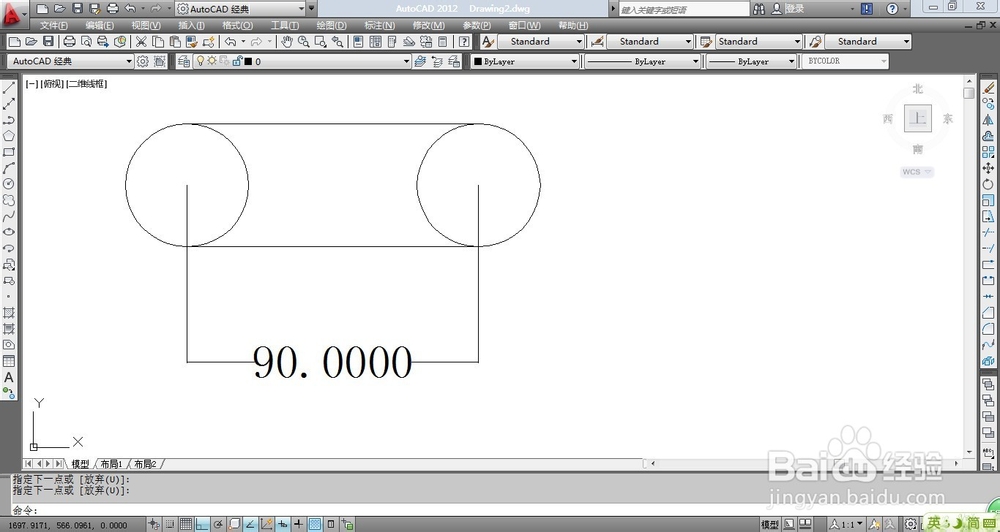Click the Cut scissors icon
Screen dimensions: 1000x532
pos(141,41)
